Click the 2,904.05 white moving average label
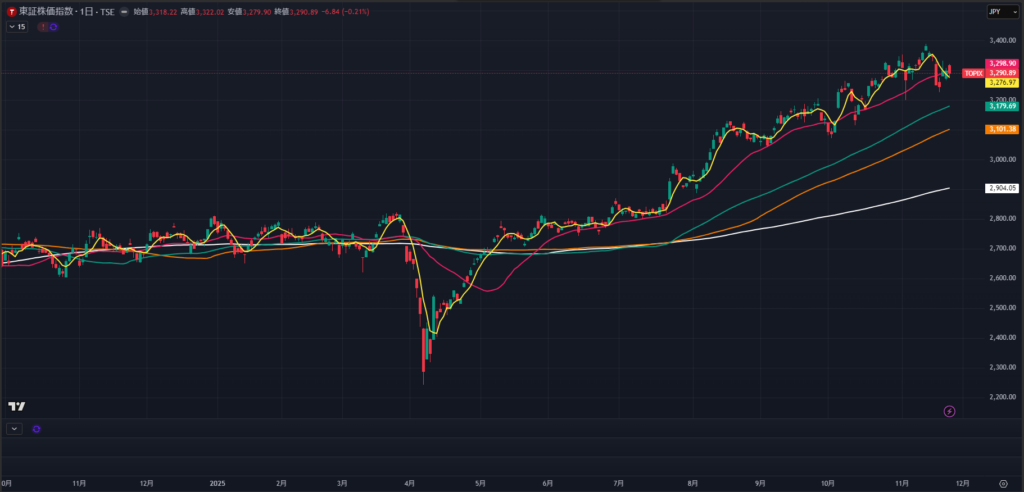Viewport: 1024px width, 492px height. 1001,188
